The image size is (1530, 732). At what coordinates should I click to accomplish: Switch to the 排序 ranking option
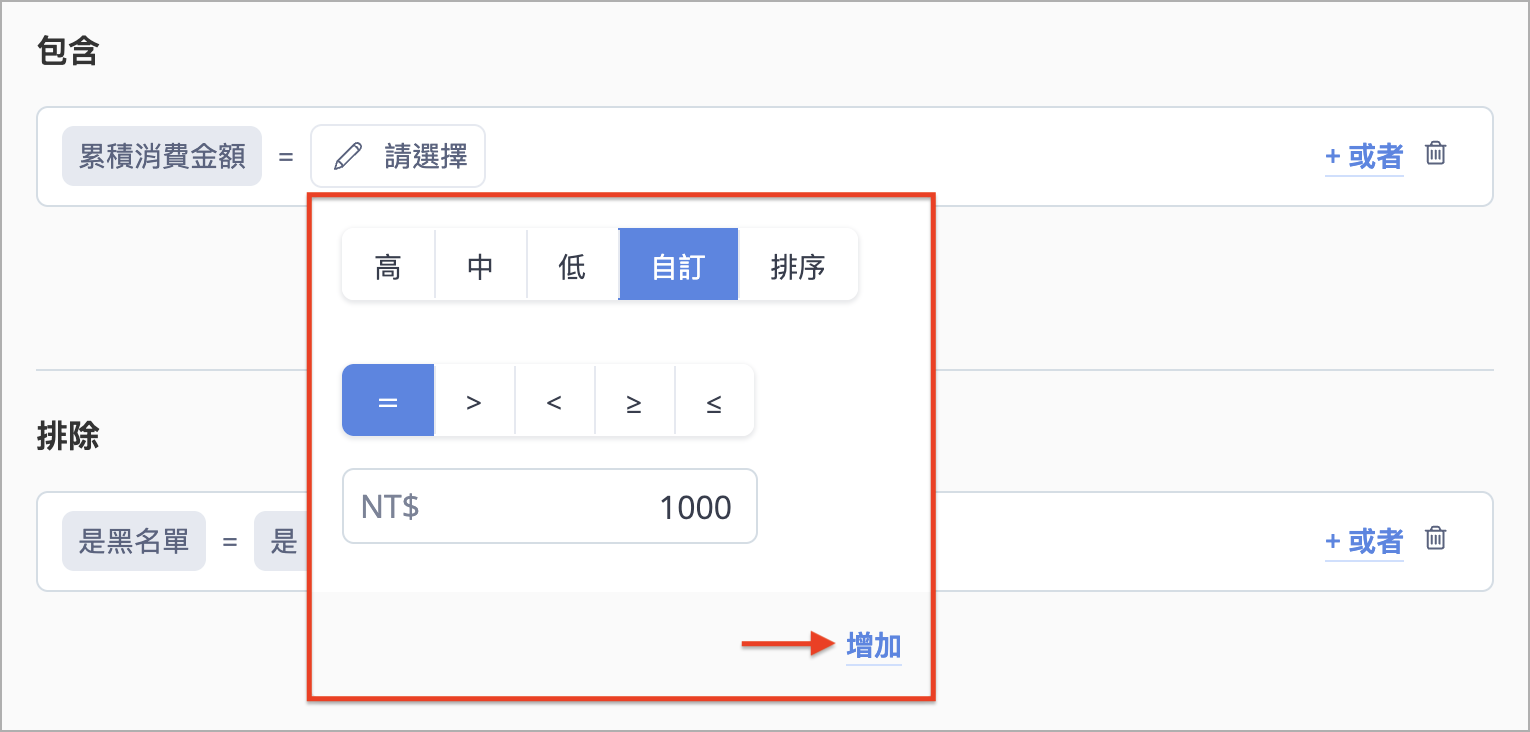pos(798,265)
